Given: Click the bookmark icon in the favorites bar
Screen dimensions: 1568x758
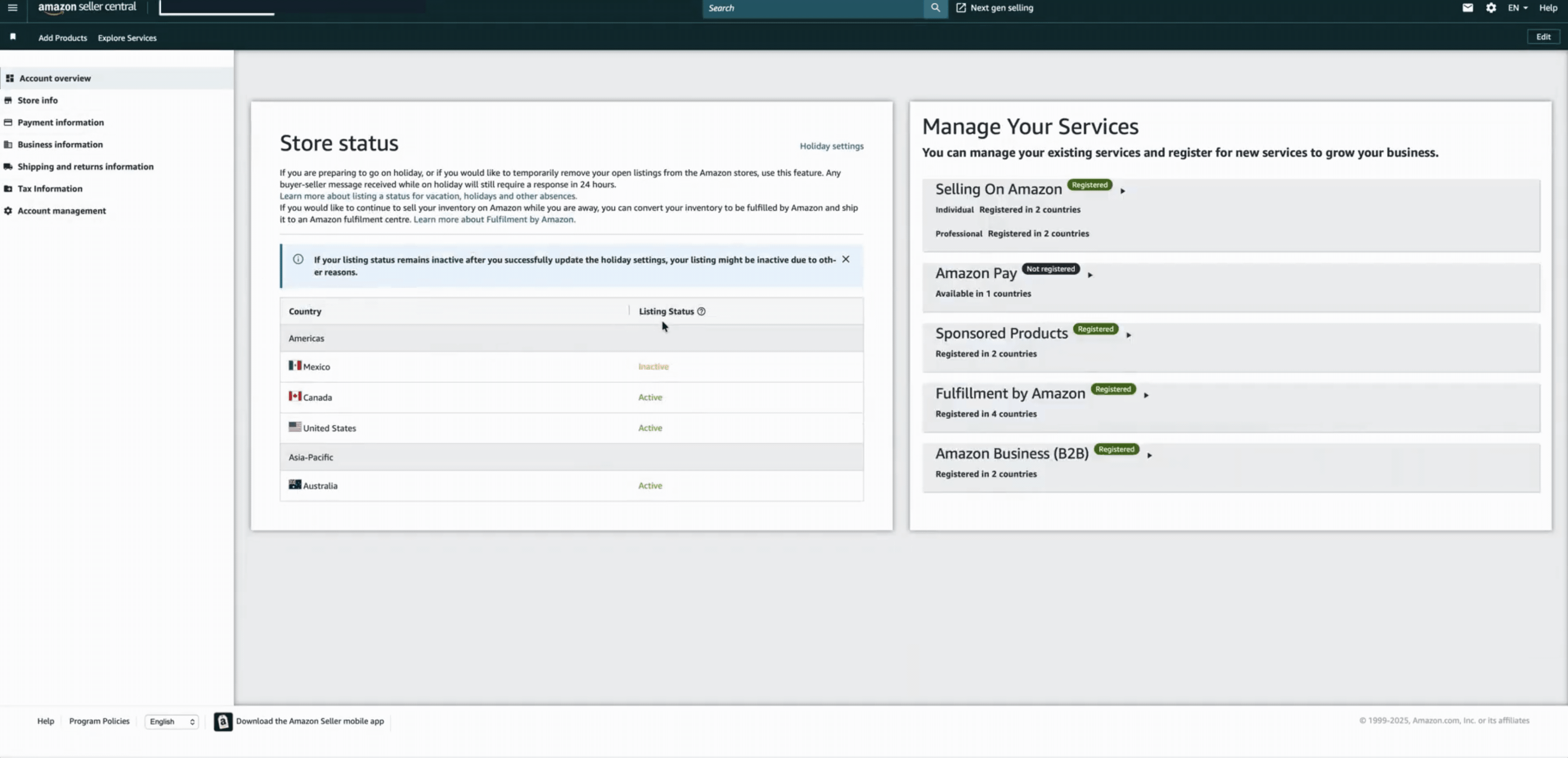Looking at the screenshot, I should [13, 37].
